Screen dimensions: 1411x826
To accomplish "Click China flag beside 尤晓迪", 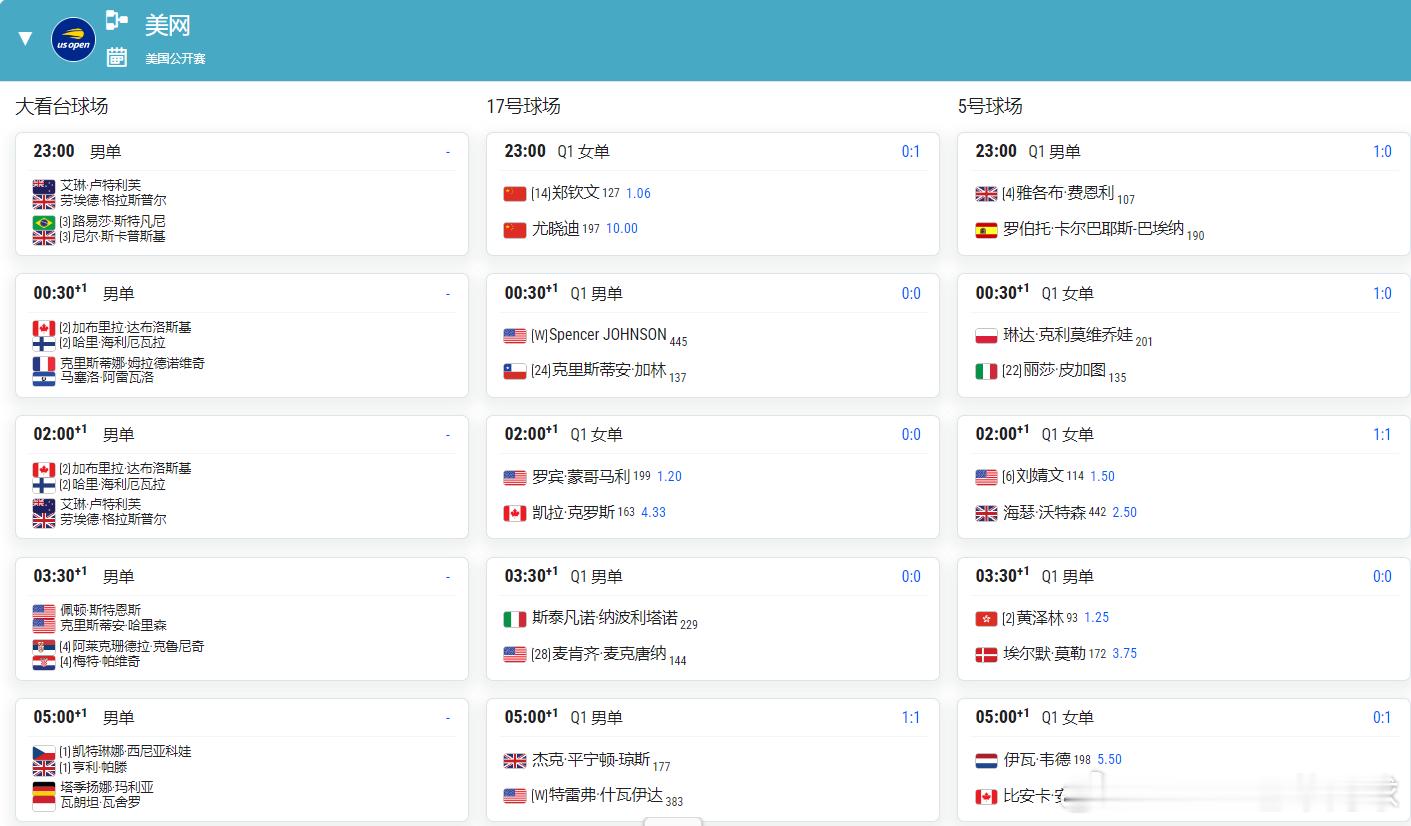I will [515, 230].
